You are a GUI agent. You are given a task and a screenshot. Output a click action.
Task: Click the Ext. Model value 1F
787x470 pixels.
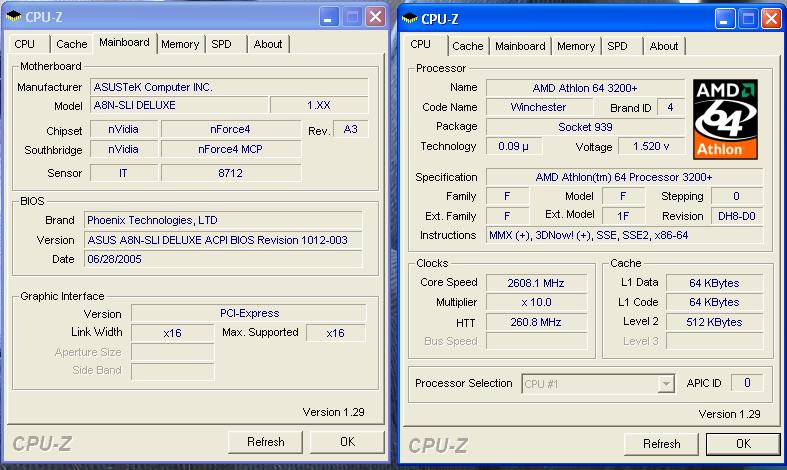[x=623, y=216]
